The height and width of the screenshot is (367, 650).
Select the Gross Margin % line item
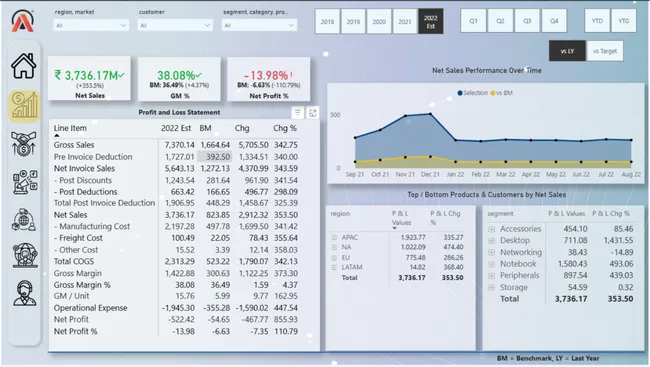click(82, 285)
